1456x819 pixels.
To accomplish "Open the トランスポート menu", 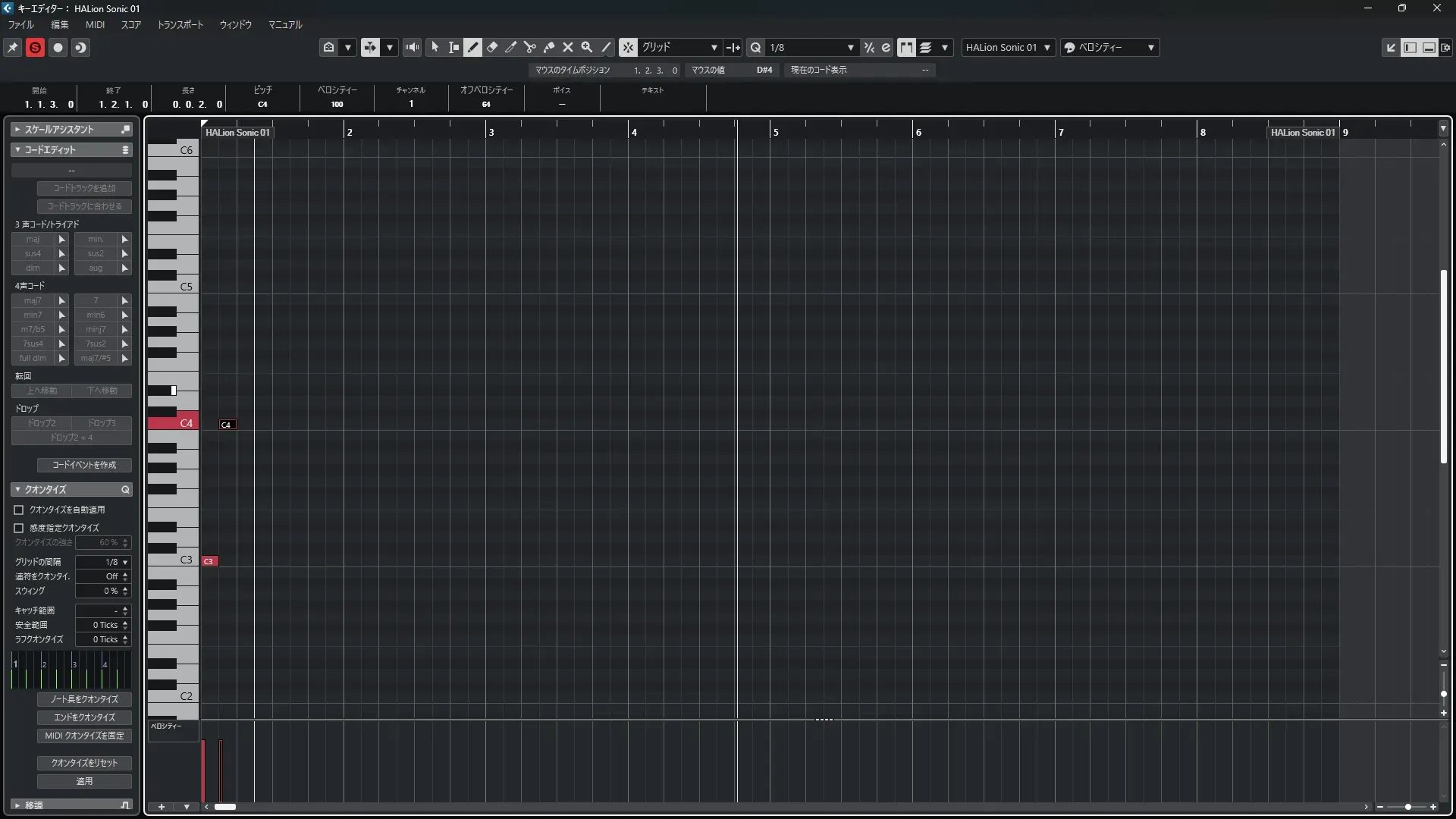I will point(180,24).
